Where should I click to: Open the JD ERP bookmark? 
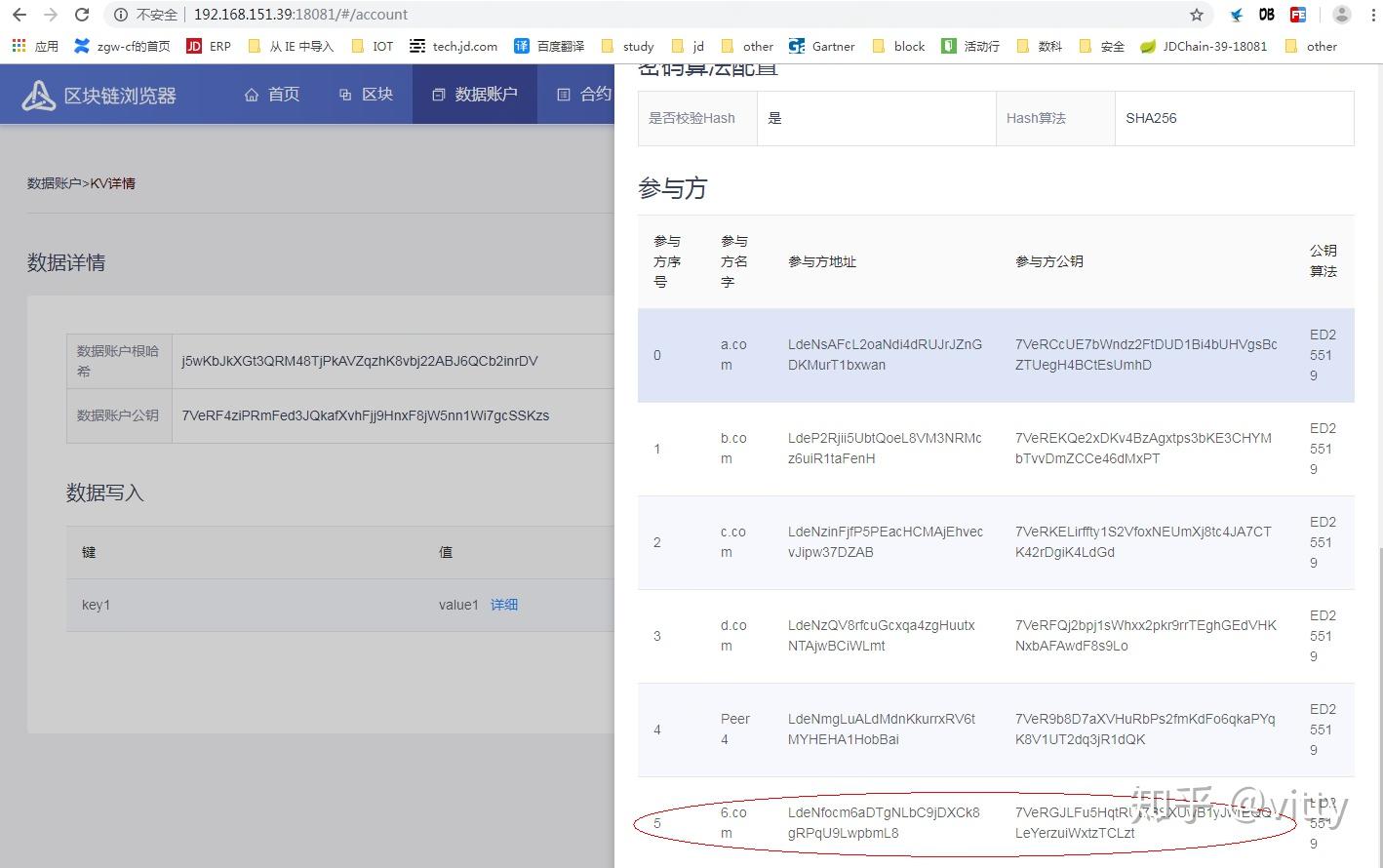click(208, 45)
